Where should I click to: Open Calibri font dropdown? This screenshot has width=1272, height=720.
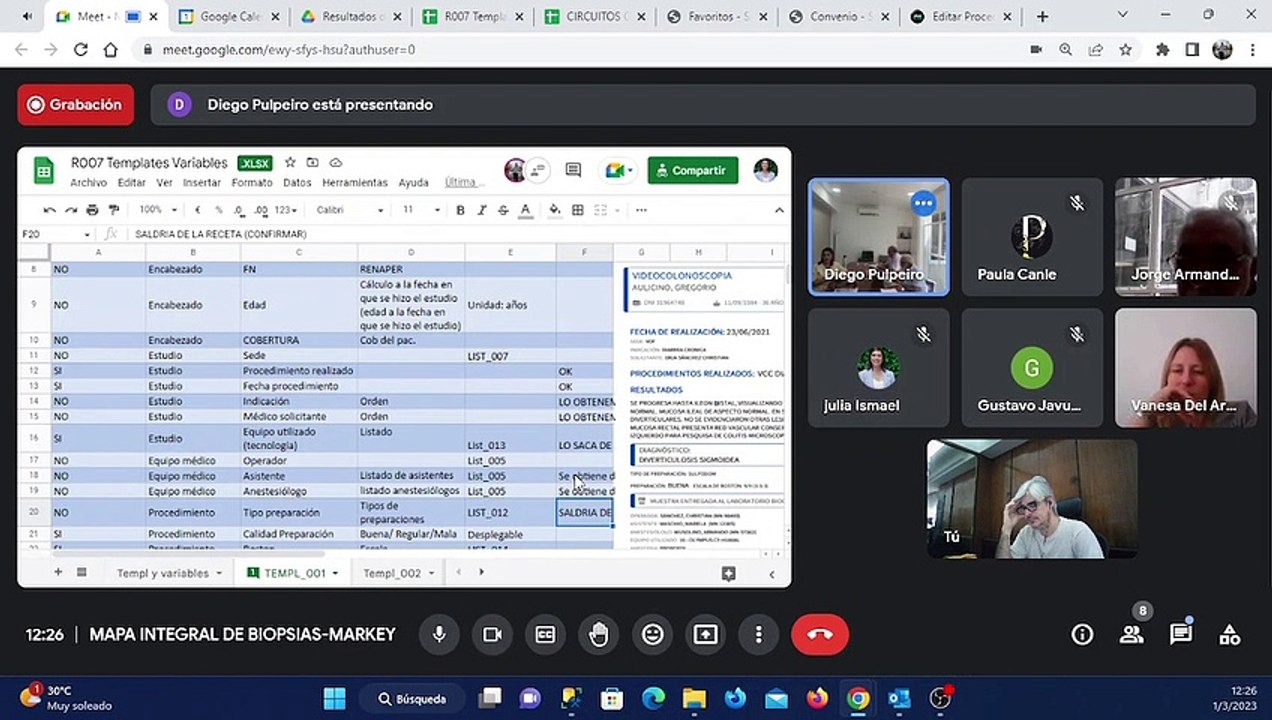pos(350,210)
